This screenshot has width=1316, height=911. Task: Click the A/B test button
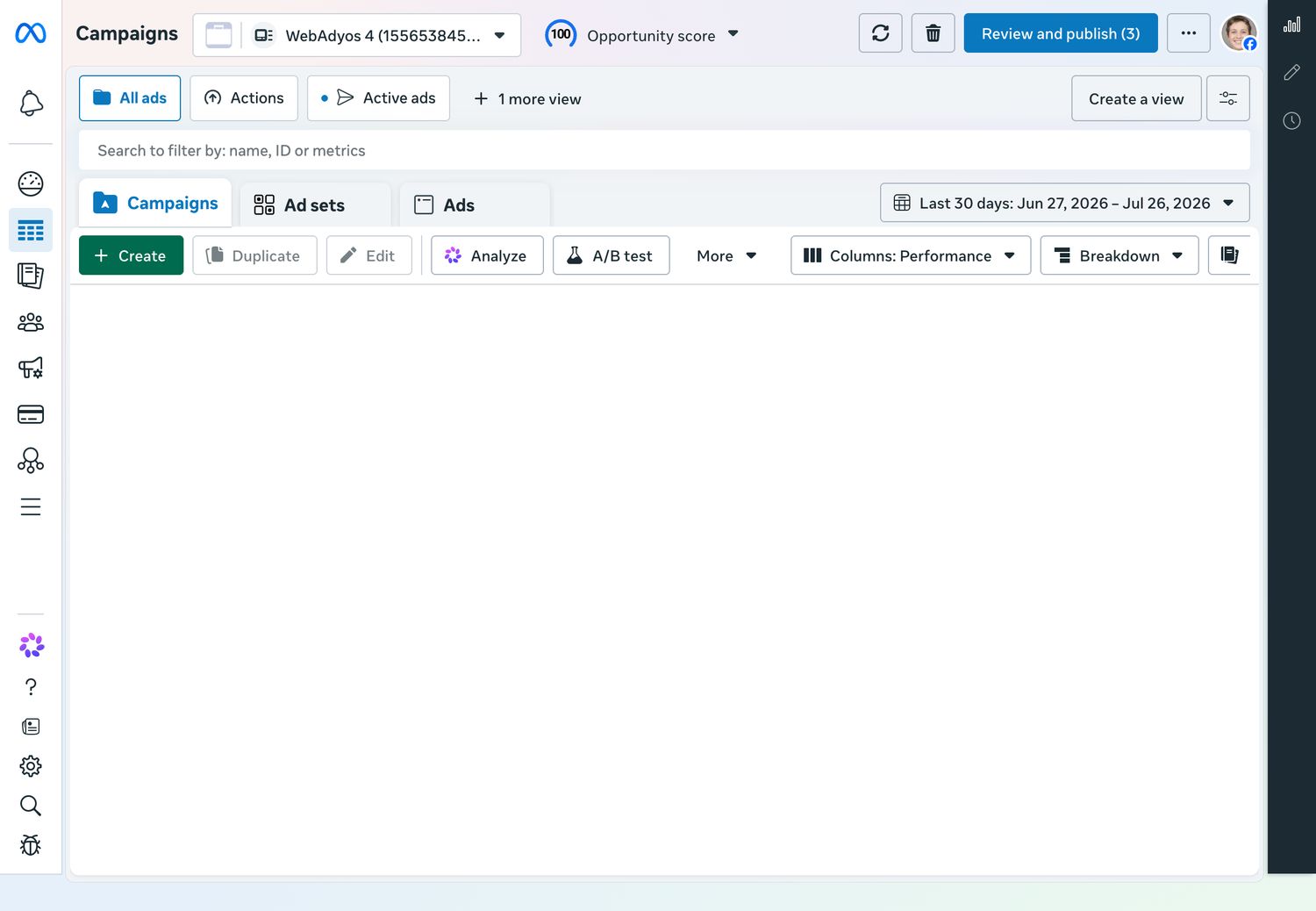[612, 255]
